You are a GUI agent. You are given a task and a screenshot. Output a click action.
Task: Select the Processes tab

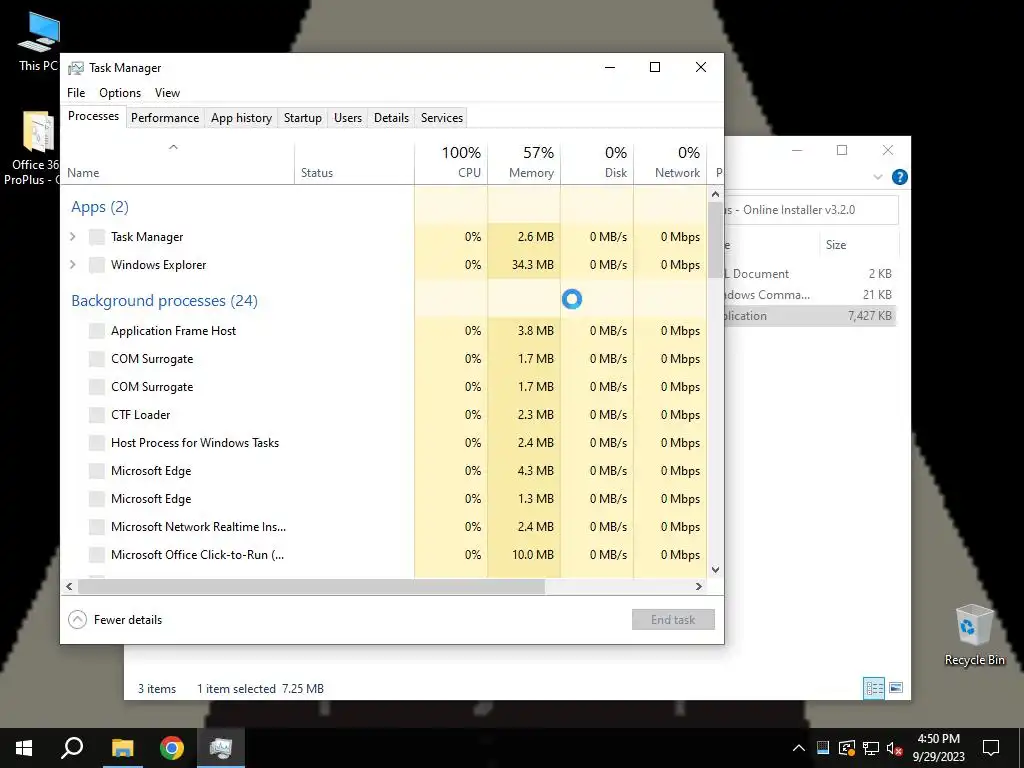pyautogui.click(x=93, y=116)
